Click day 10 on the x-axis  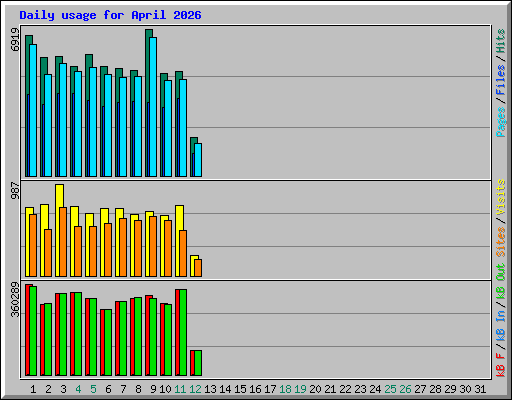tap(165, 389)
